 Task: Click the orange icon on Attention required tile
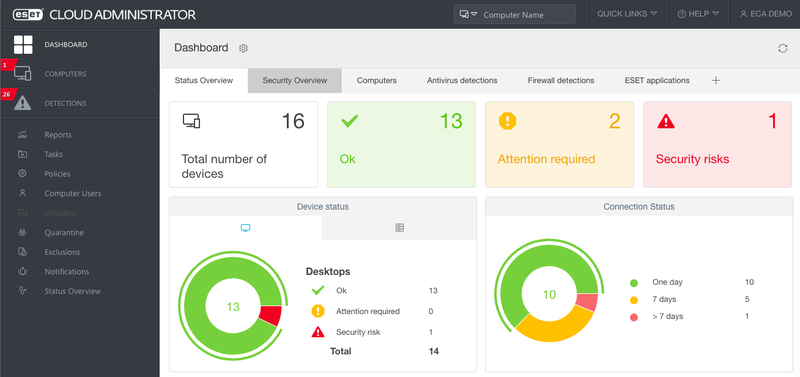pyautogui.click(x=508, y=121)
